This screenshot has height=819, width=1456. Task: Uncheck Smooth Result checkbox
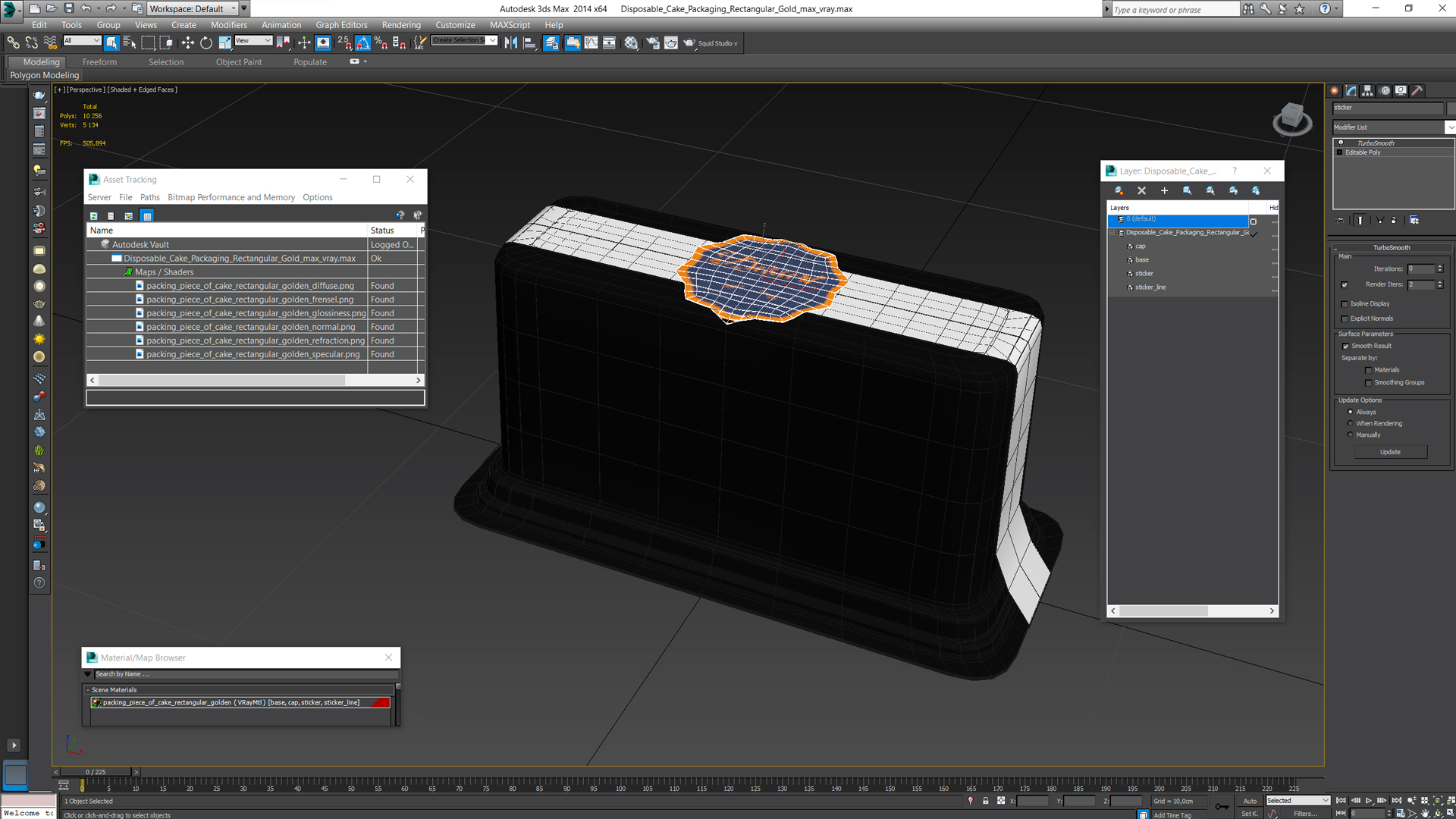tap(1345, 347)
